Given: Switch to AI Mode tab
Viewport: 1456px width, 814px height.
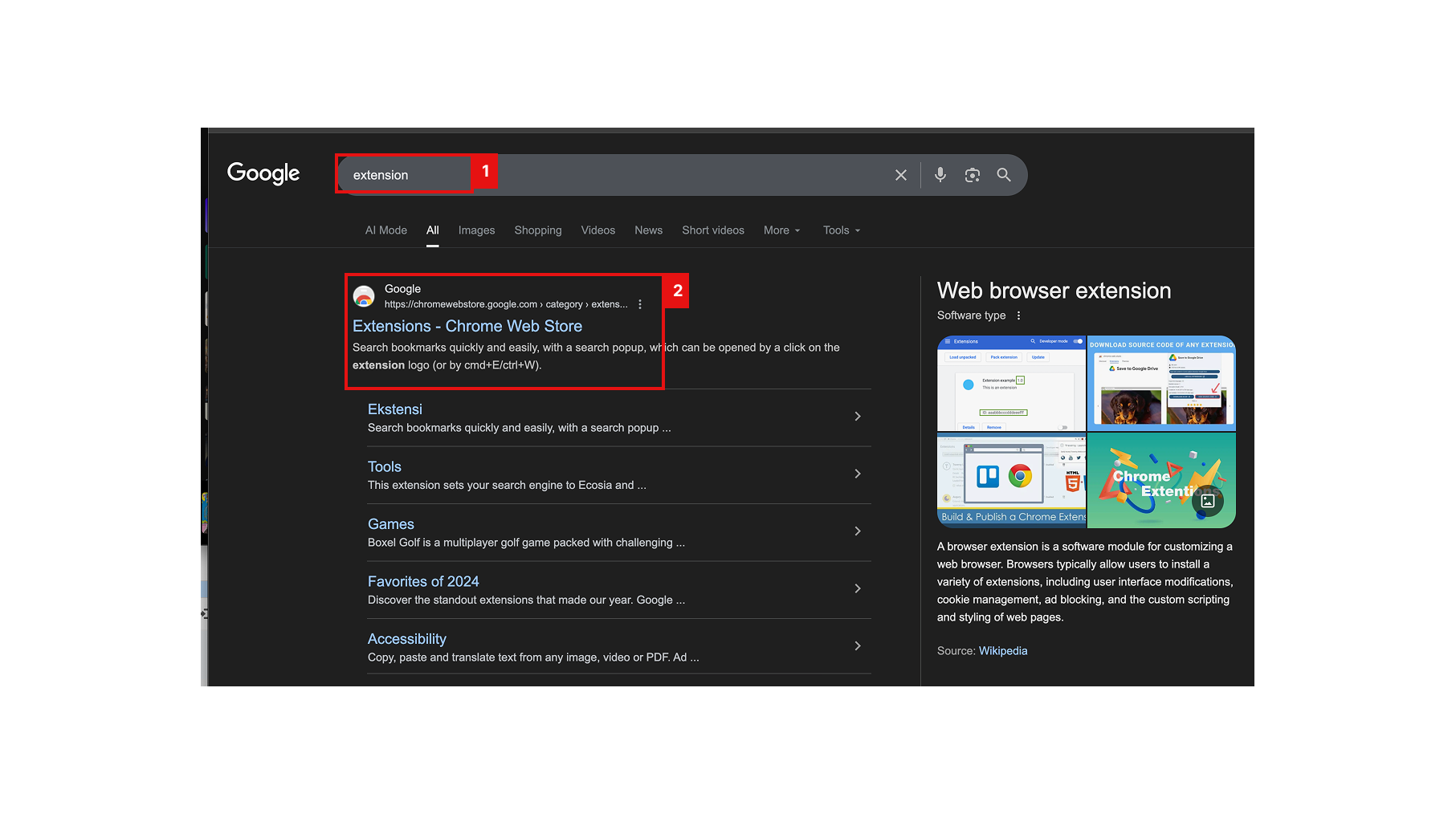Looking at the screenshot, I should tap(386, 230).
